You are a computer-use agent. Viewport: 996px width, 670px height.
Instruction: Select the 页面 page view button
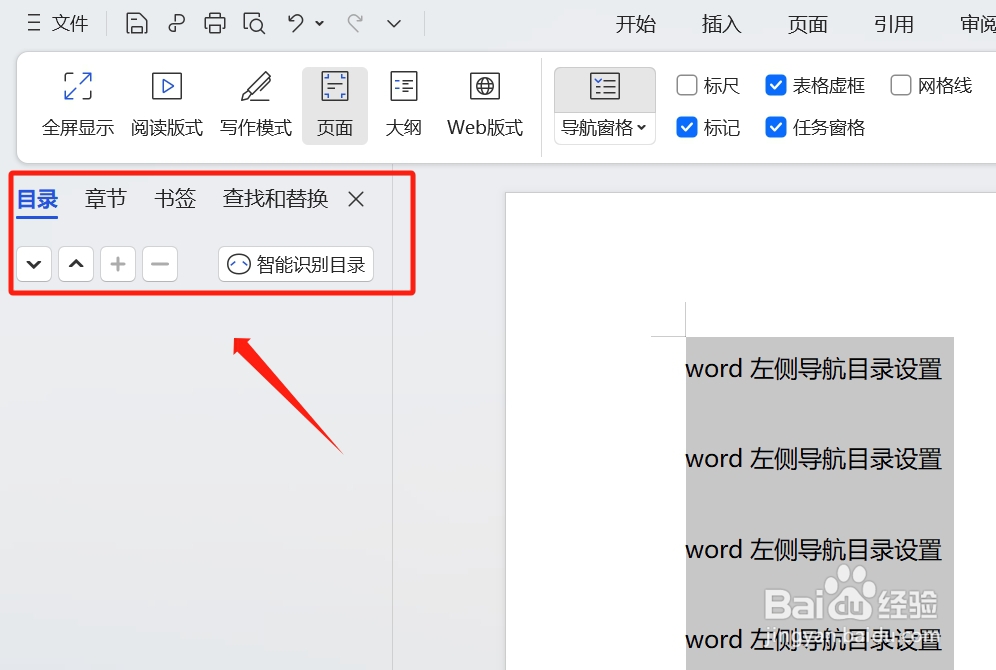pos(335,105)
